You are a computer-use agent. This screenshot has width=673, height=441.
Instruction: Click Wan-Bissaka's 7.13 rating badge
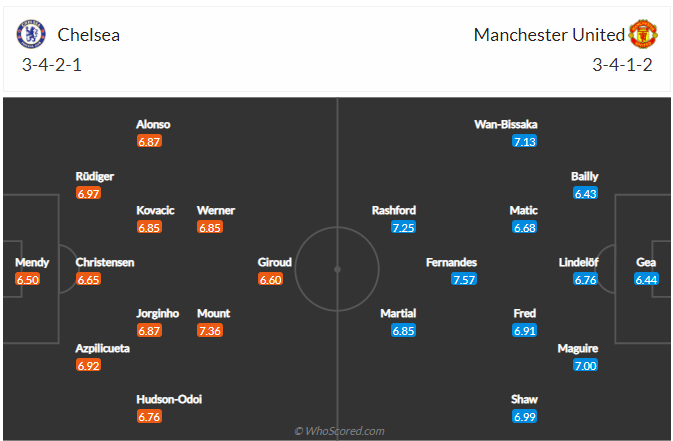point(524,142)
